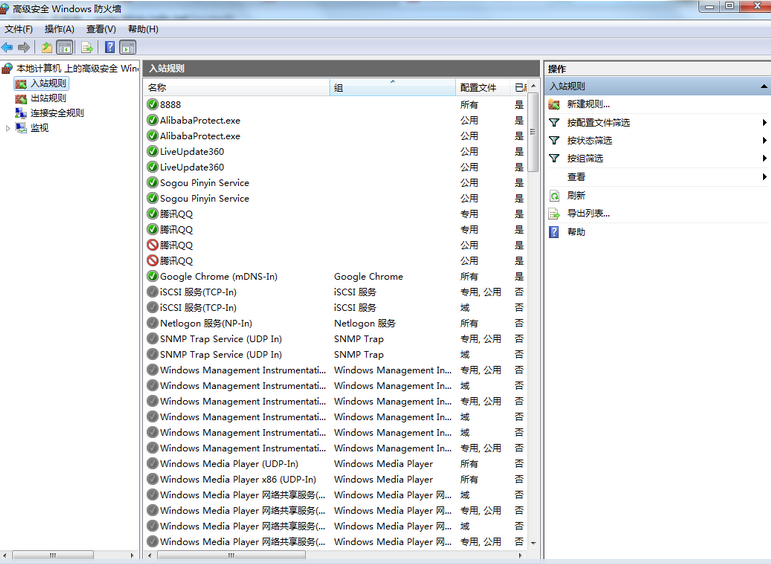This screenshot has height=564, width=771.
Task: Open the 按状态筛选 submenu arrow
Action: pos(764,141)
